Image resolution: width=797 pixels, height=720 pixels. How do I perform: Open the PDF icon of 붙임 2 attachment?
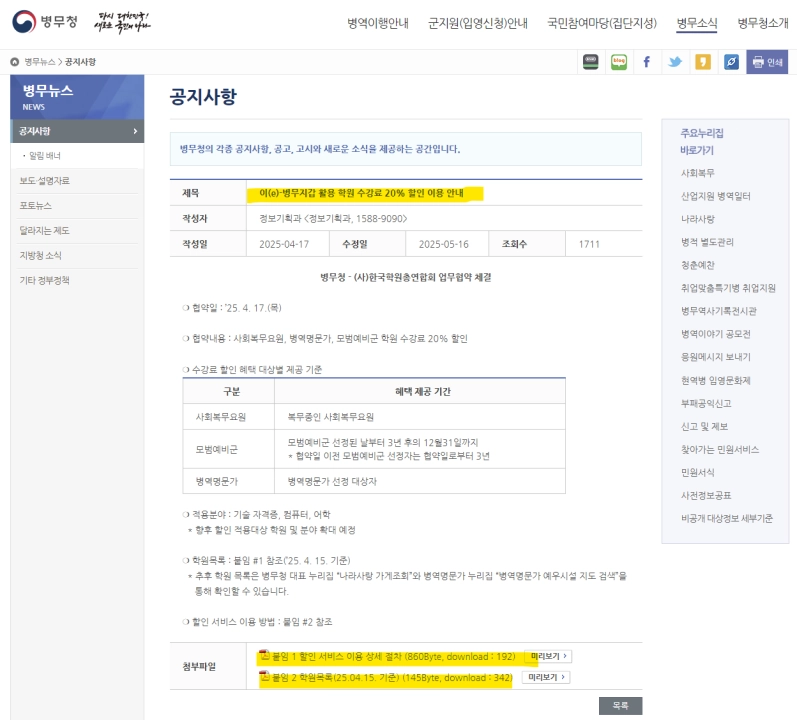(x=264, y=676)
